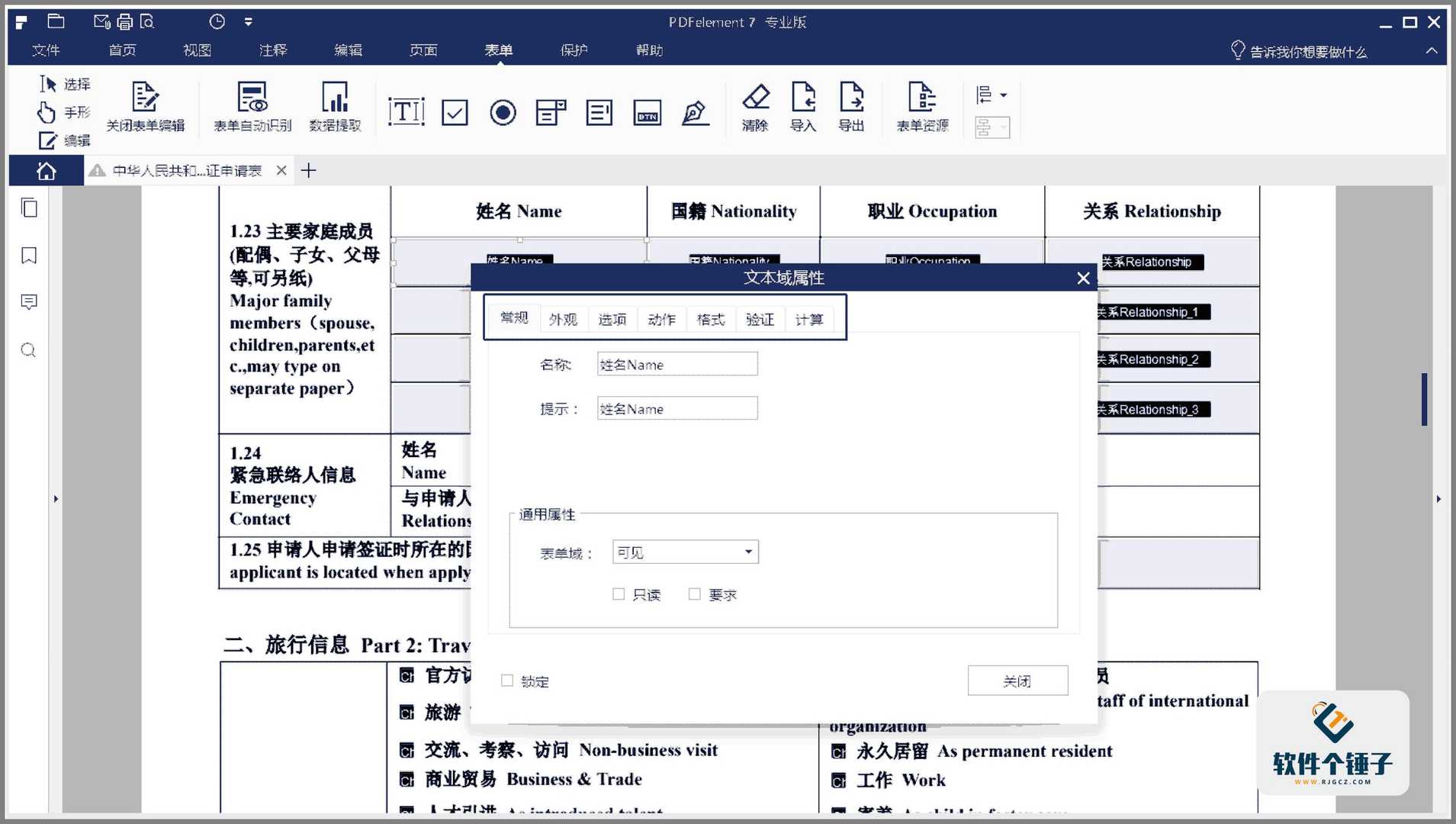Select the digital signature pen tool
This screenshot has height=824, width=1456.
pos(696,111)
